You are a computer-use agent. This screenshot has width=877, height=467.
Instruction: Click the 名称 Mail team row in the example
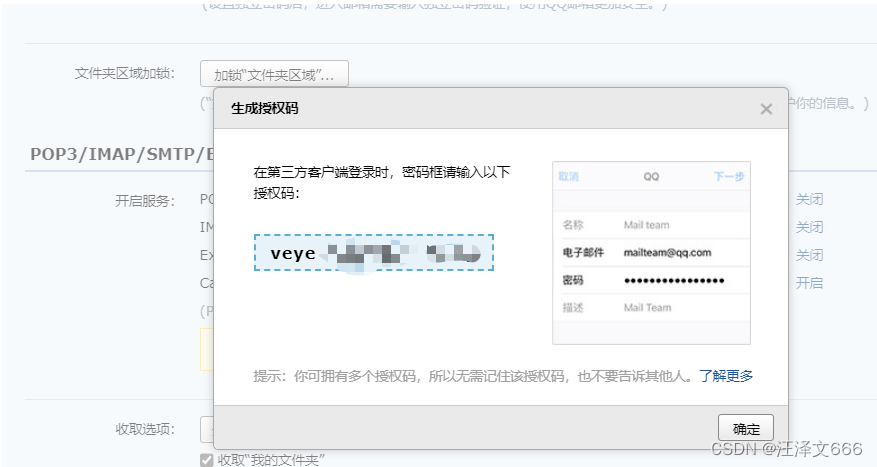click(x=651, y=225)
